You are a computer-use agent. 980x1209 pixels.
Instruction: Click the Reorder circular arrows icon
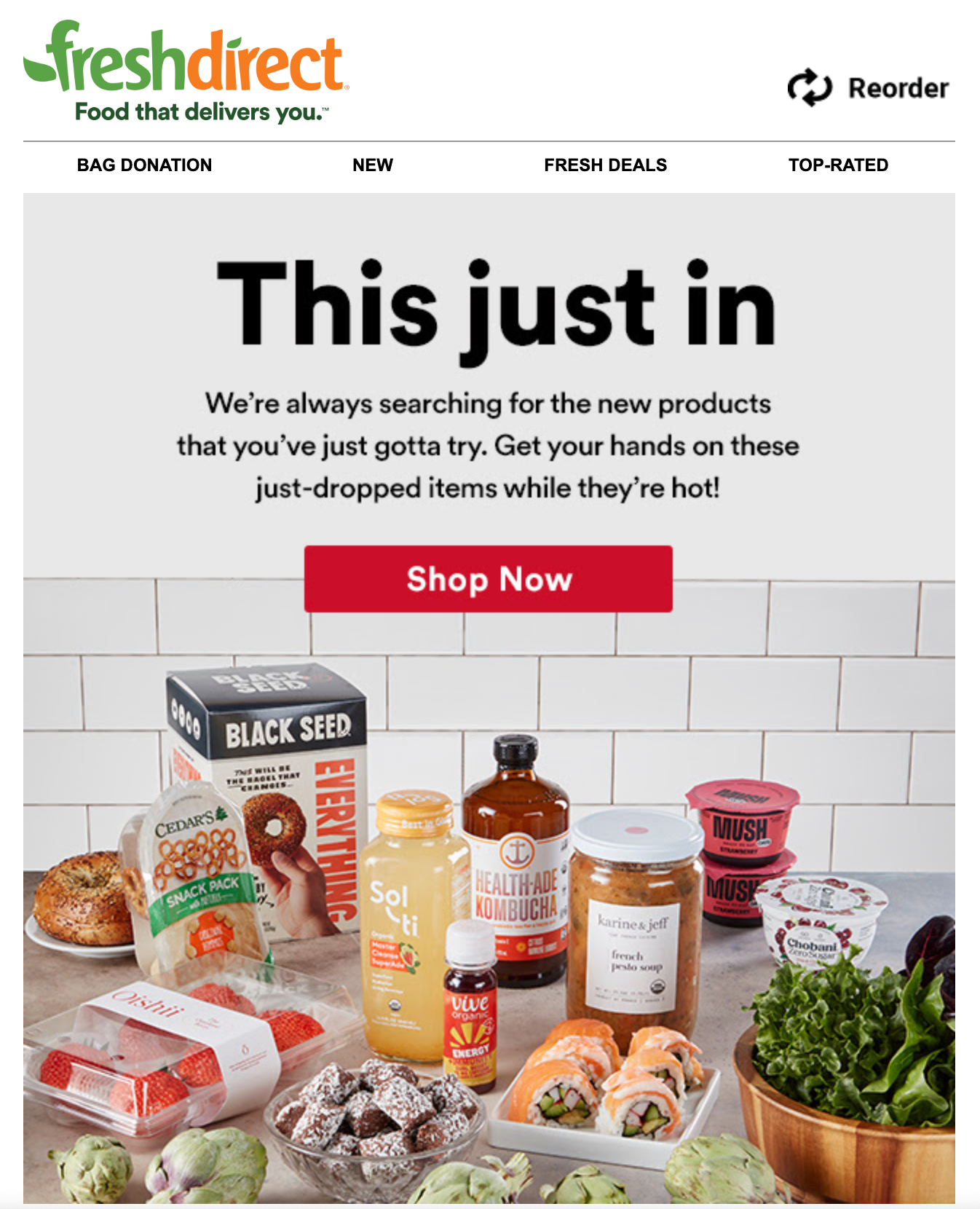tap(809, 88)
